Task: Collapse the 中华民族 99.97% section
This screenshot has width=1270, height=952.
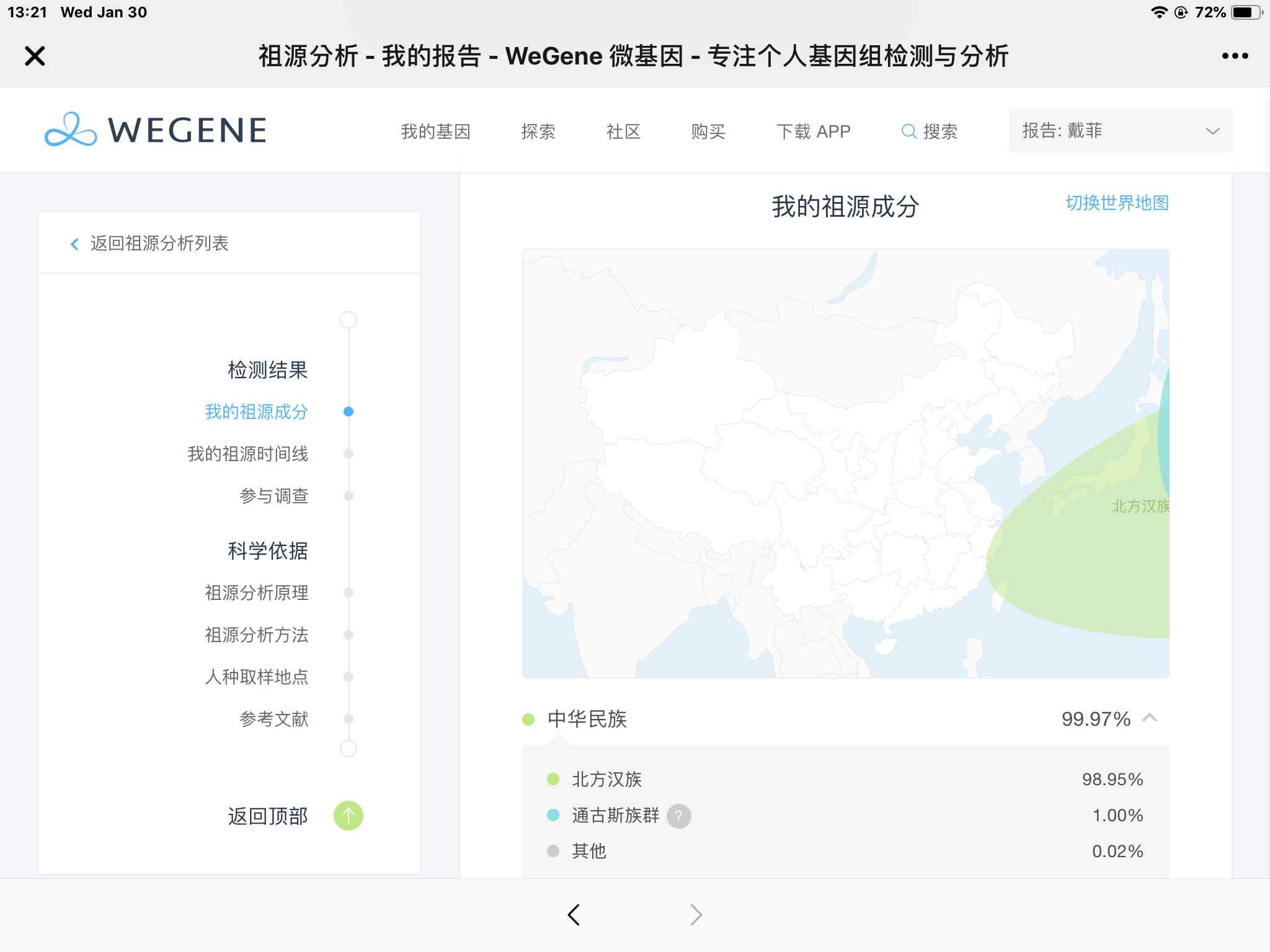Action: (x=1150, y=718)
